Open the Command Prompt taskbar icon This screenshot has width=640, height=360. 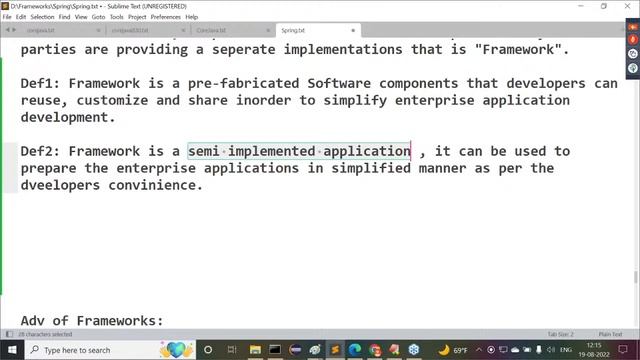point(275,350)
